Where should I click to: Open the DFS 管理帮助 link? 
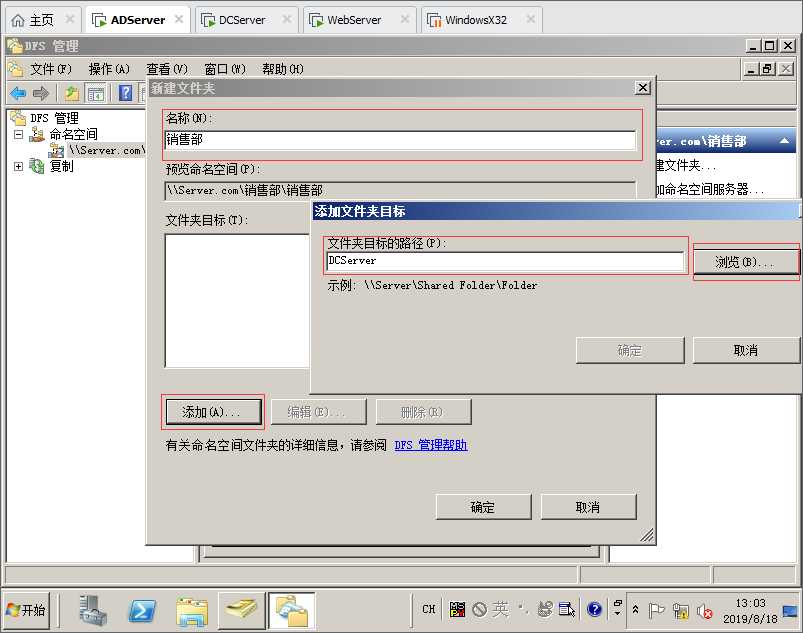click(x=431, y=445)
